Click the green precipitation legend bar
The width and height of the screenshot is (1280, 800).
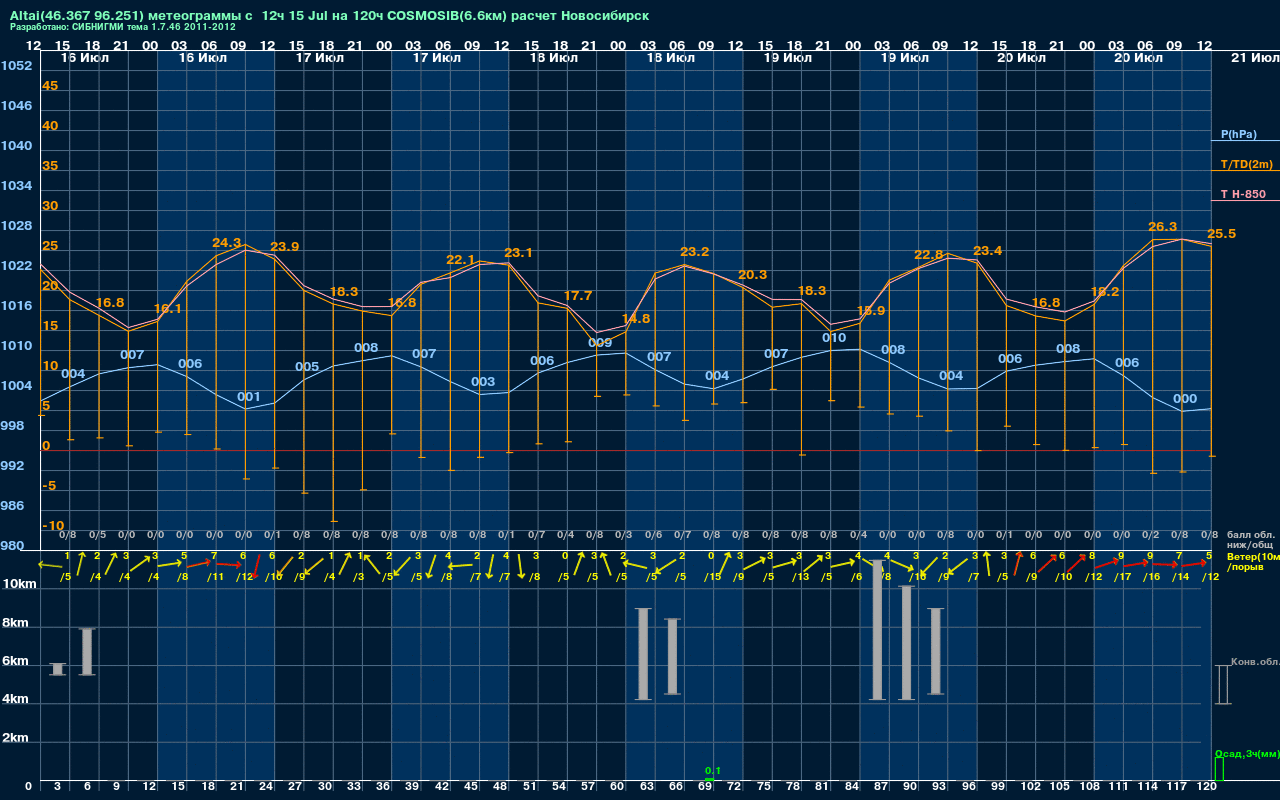[x=1218, y=769]
